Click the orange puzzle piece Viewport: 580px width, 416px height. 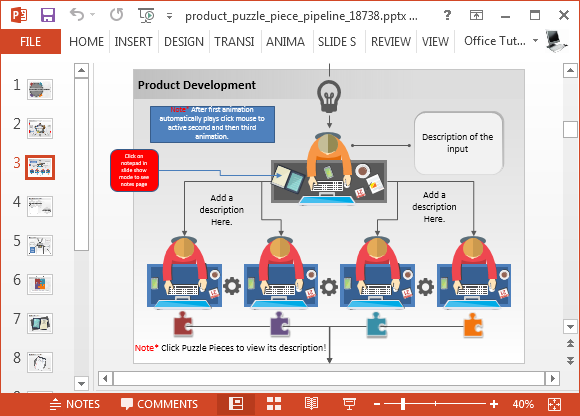coord(473,325)
